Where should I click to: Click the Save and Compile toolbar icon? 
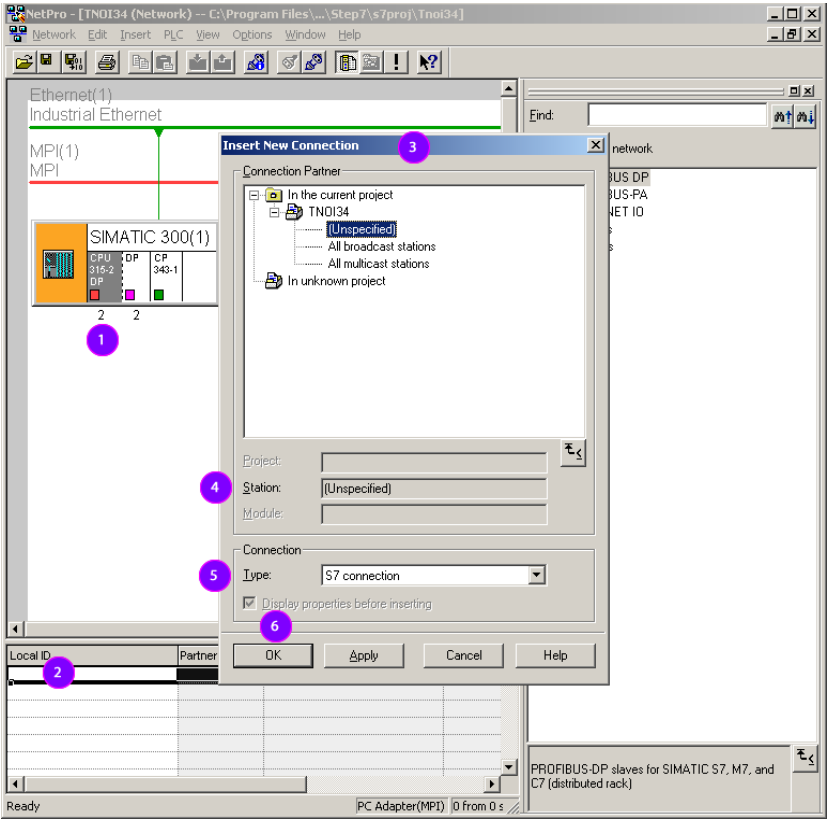pos(73,62)
